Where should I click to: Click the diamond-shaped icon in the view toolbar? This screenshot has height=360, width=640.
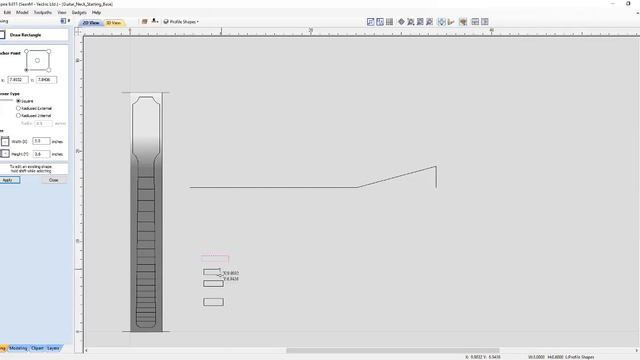401,22
